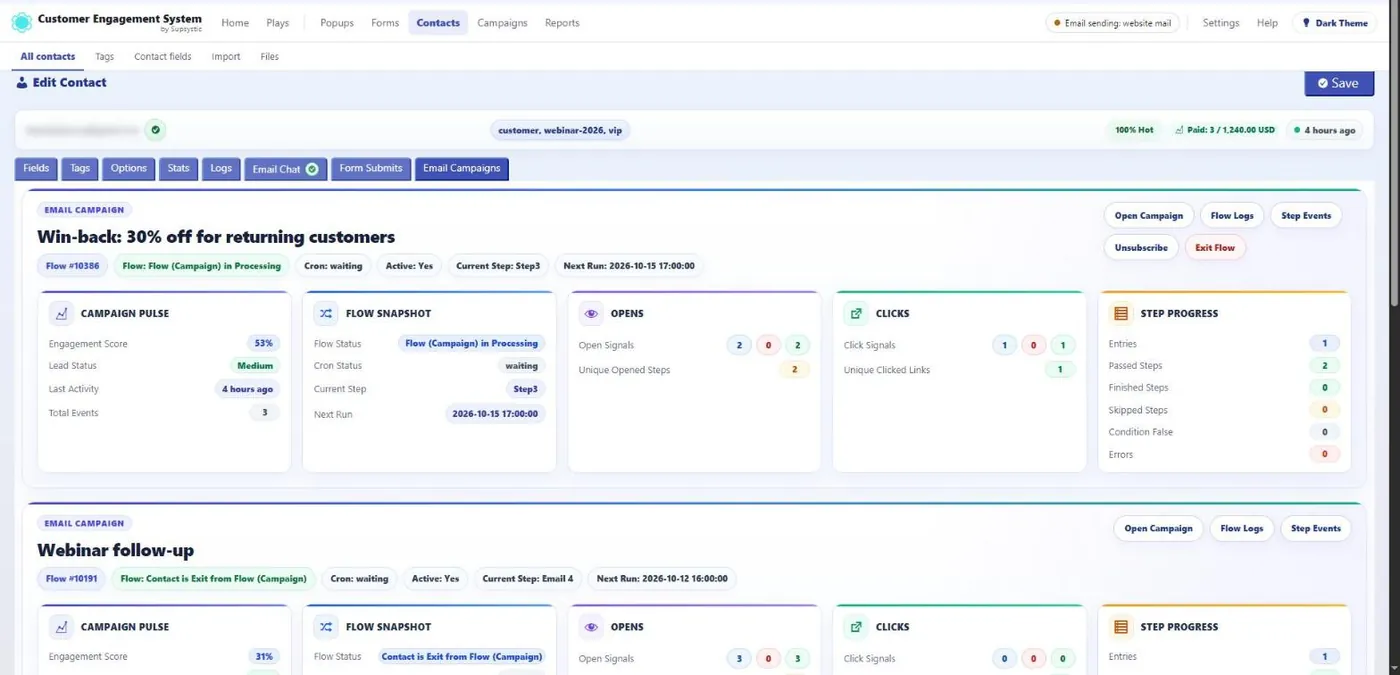Click Win-back Step Progress list icon
This screenshot has height=675, width=1400.
click(1121, 313)
